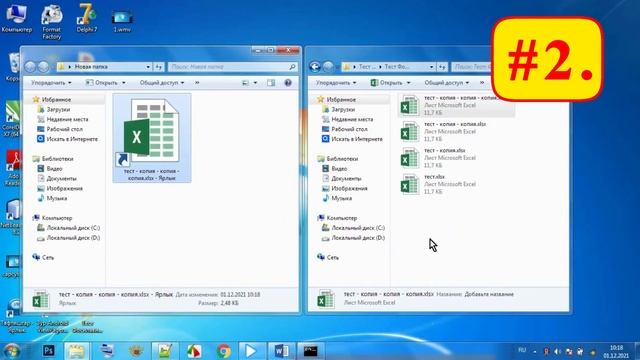Select Локальный диск (D:) in left window
Image resolution: width=640 pixels, height=360 pixels.
coord(68,238)
